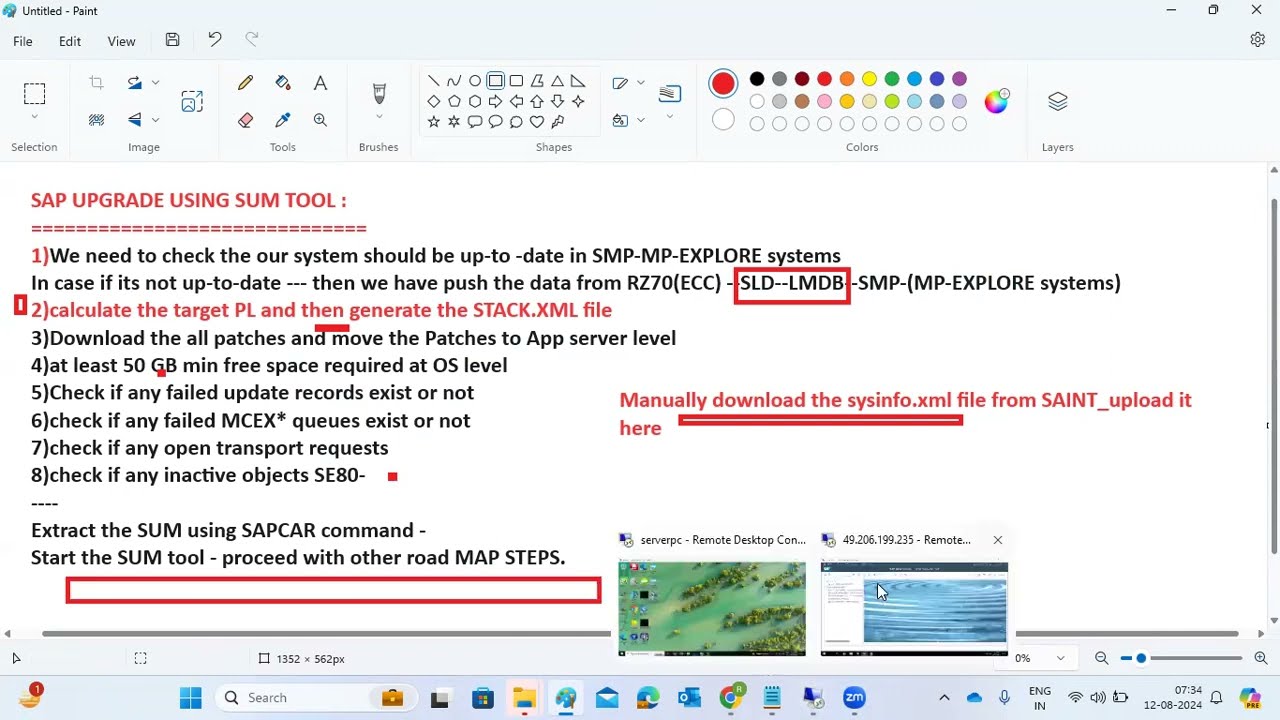
Task: Choose the Diamond shape
Action: click(433, 101)
